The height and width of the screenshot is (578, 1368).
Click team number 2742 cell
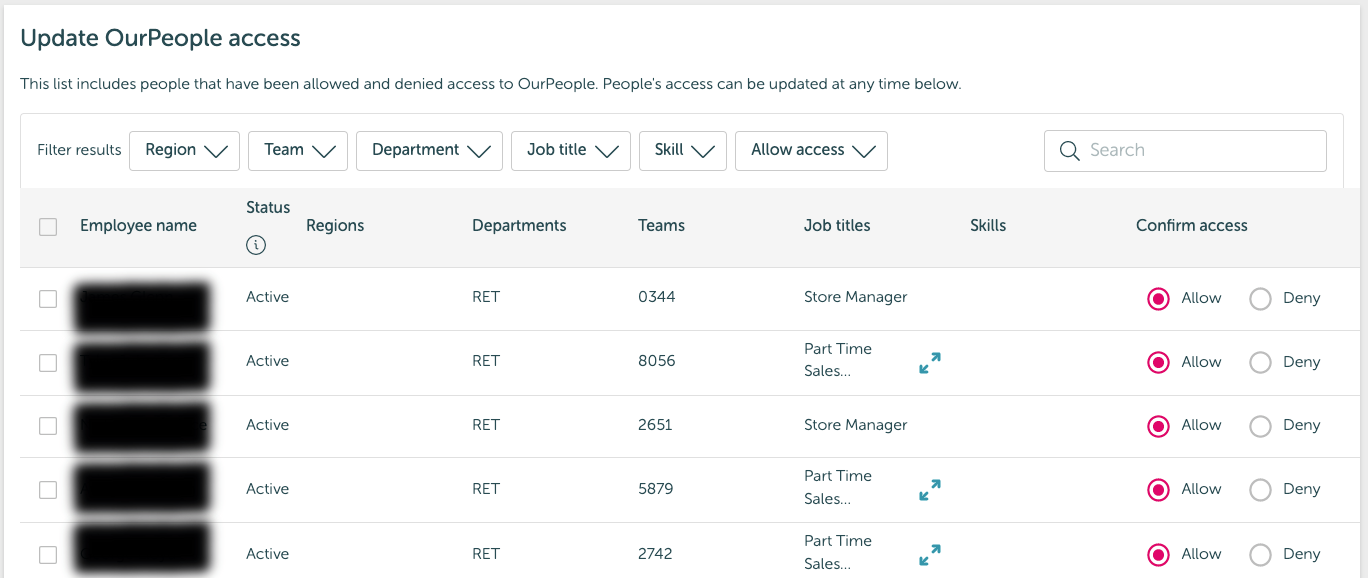click(655, 554)
